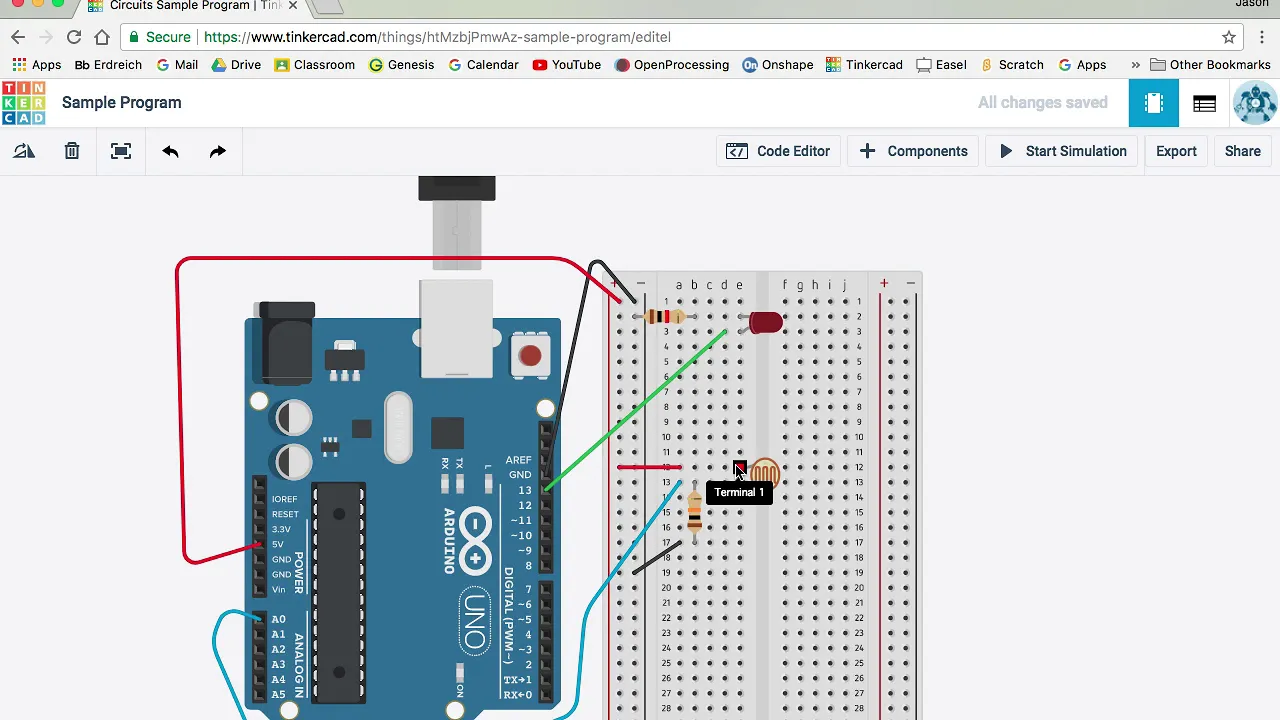Click the Export button
Image resolution: width=1280 pixels, height=720 pixels.
[1176, 151]
